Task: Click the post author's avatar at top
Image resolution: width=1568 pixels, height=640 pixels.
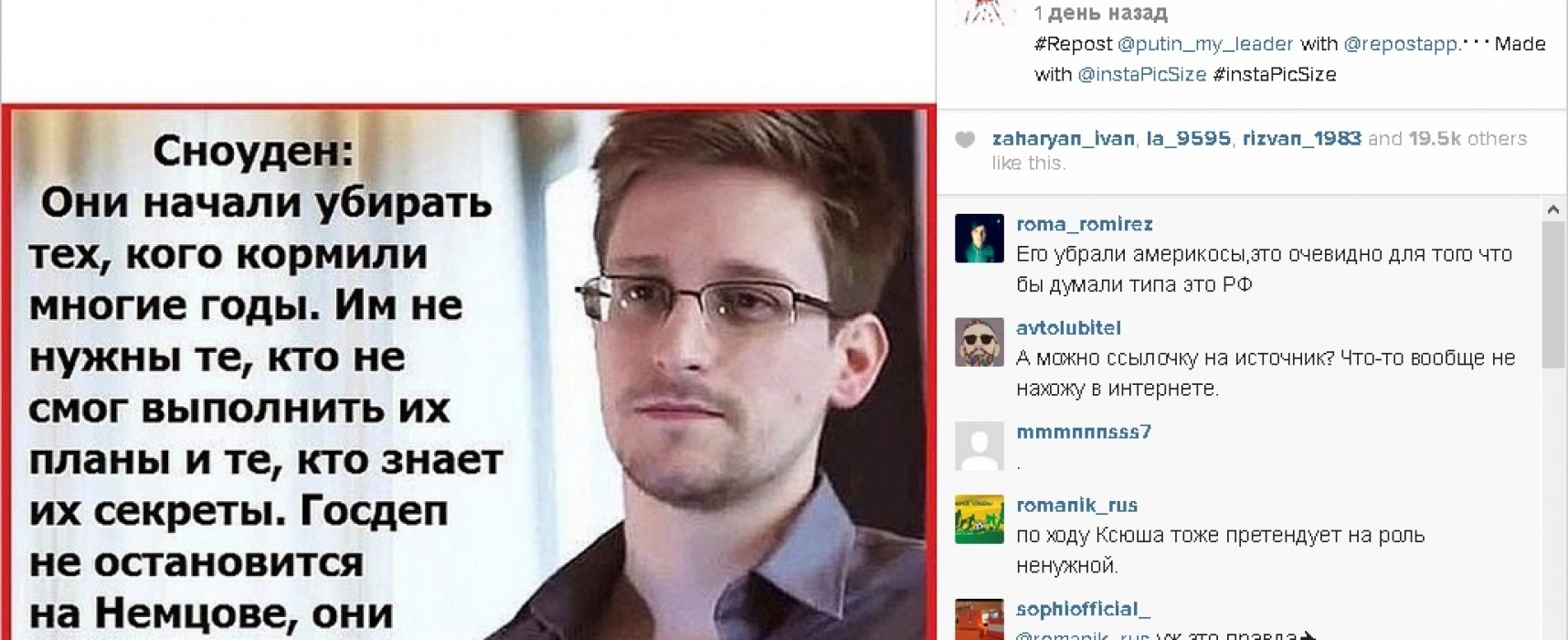Action: 985,12
